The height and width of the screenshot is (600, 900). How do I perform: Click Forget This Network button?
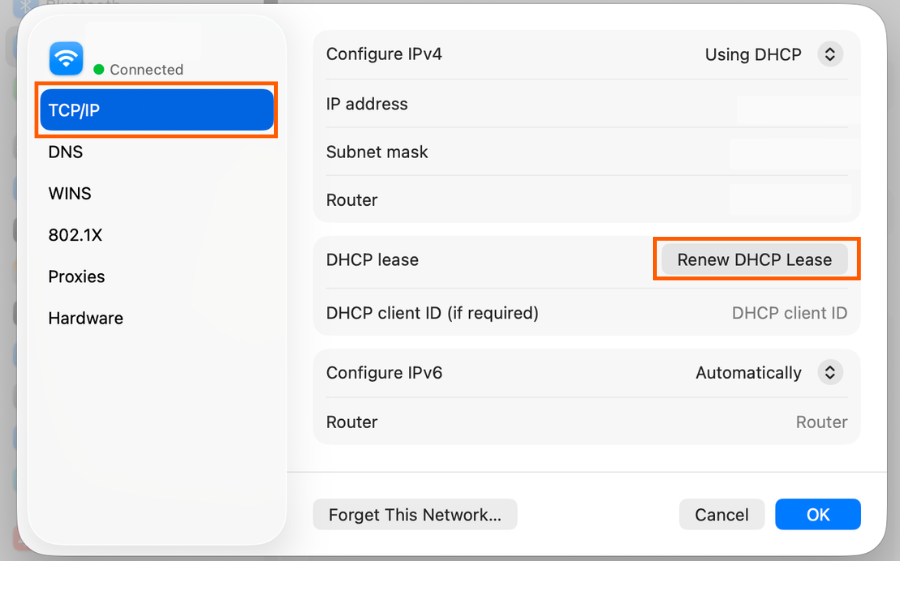click(415, 514)
